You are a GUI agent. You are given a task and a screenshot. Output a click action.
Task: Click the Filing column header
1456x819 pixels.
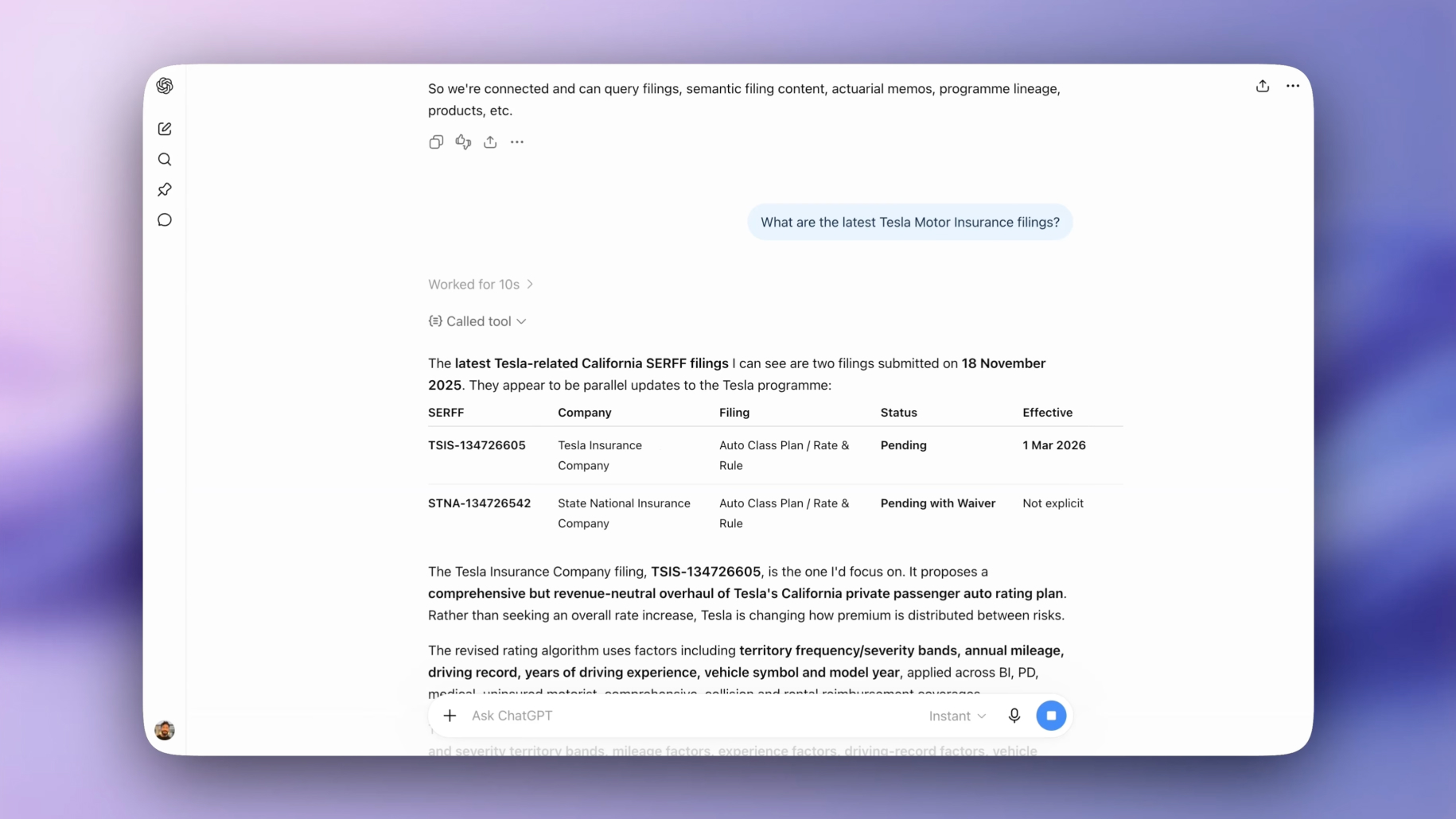click(x=734, y=413)
